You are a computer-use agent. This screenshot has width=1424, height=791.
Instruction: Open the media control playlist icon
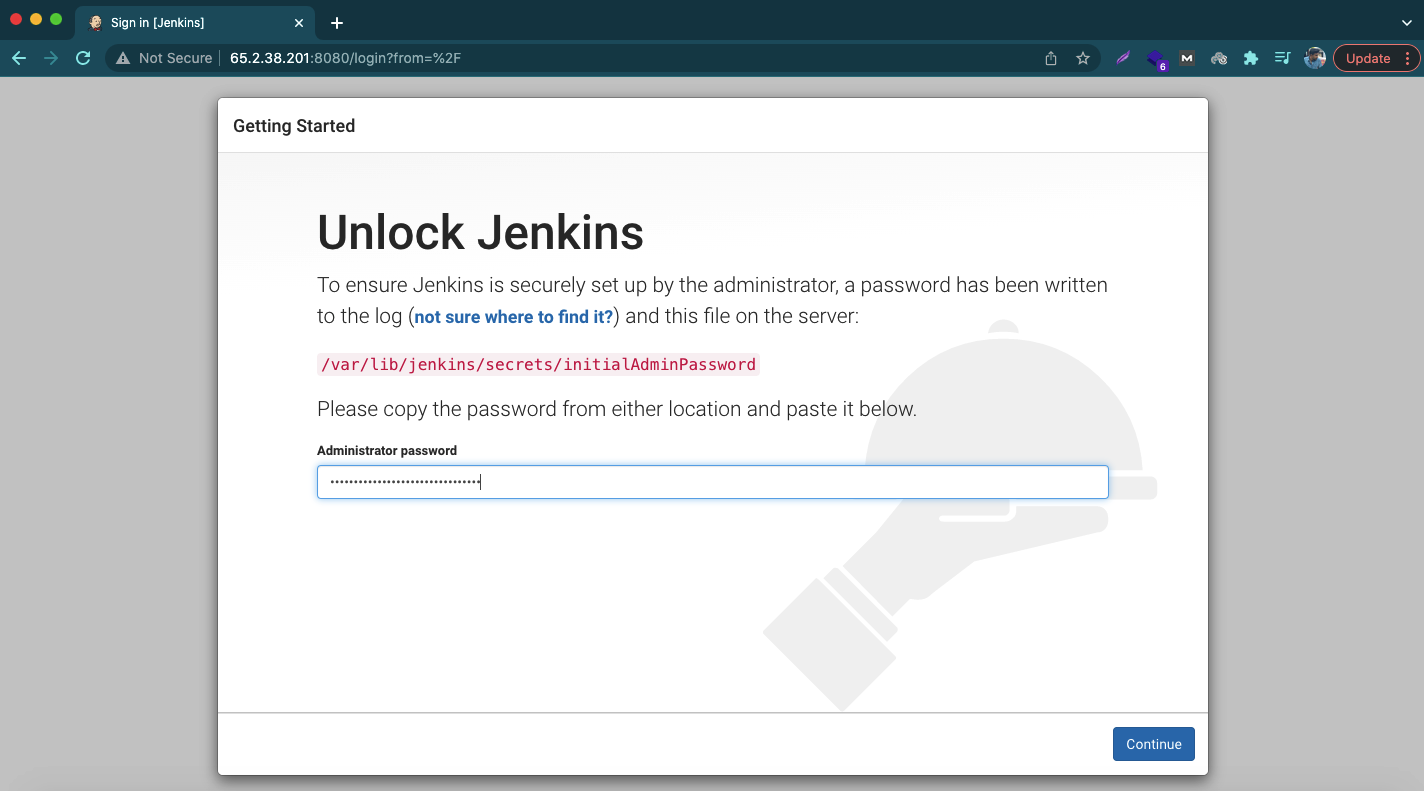pyautogui.click(x=1283, y=58)
